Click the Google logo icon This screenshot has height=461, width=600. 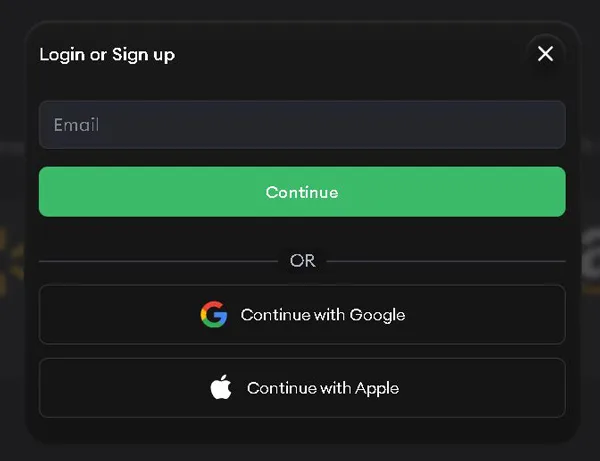[x=213, y=315]
